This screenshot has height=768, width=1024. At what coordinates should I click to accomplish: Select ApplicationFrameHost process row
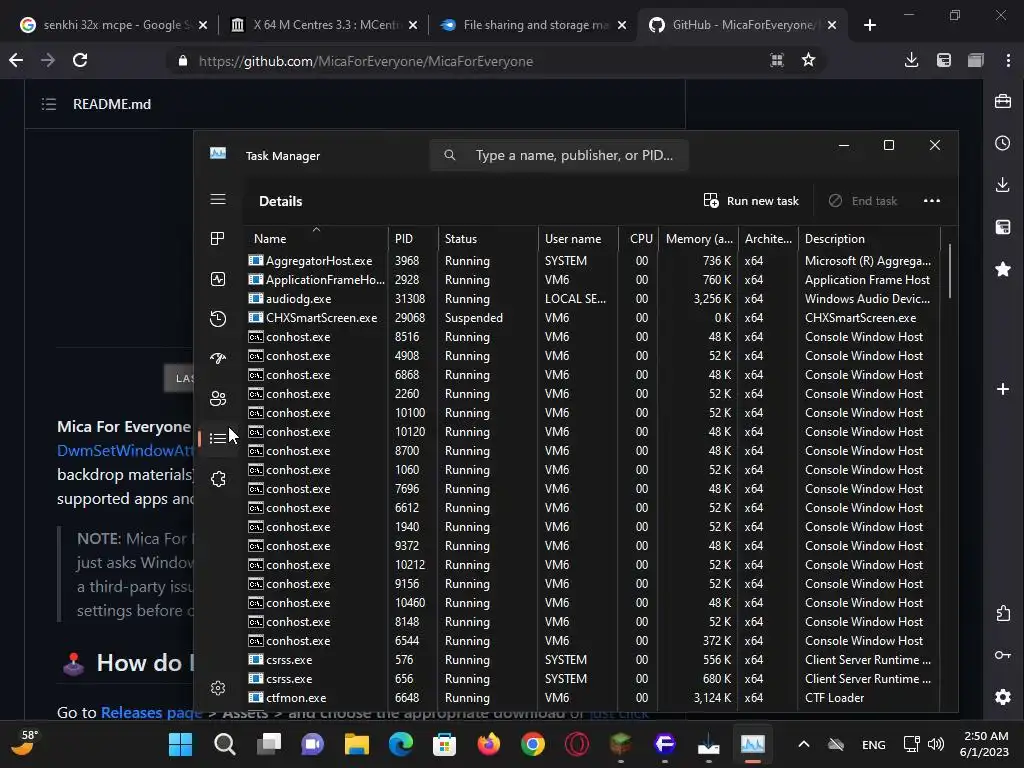(593, 280)
